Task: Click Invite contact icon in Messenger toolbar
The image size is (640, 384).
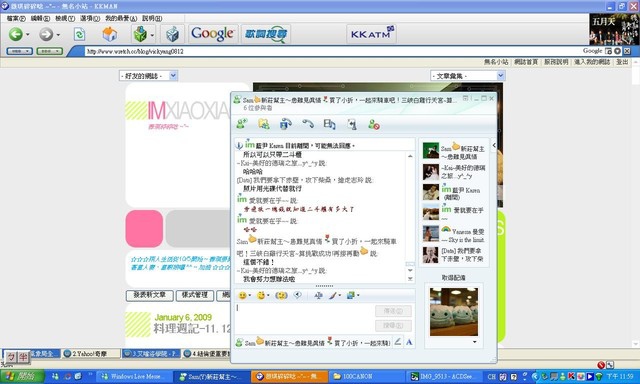Action: click(x=242, y=124)
